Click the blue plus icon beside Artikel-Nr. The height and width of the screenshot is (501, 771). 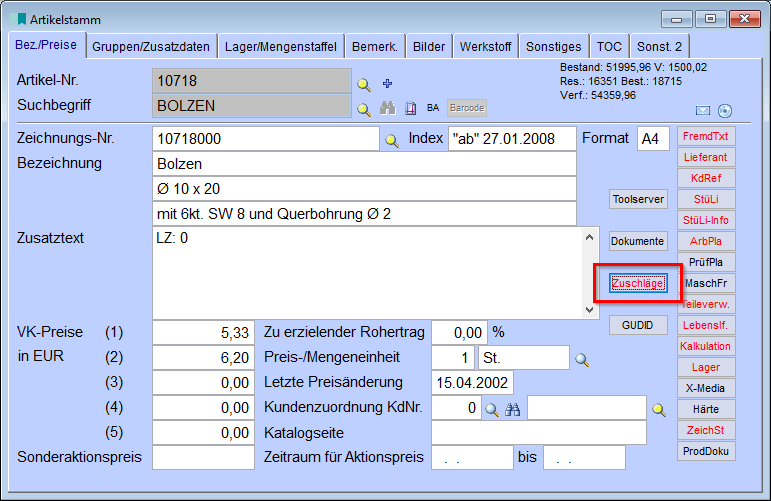click(387, 83)
